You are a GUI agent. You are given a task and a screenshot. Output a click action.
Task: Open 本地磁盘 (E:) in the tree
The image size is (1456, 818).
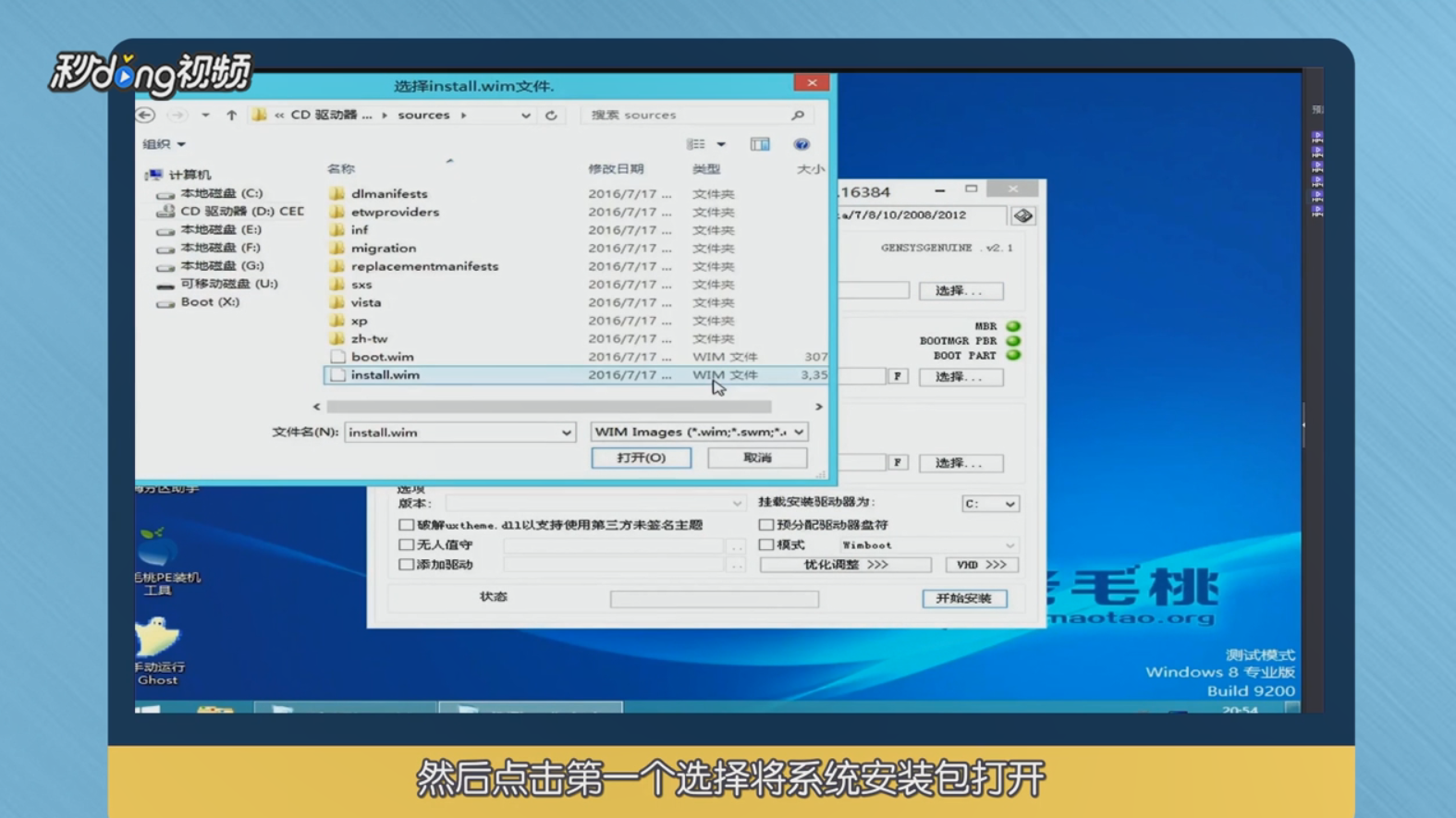click(x=220, y=229)
